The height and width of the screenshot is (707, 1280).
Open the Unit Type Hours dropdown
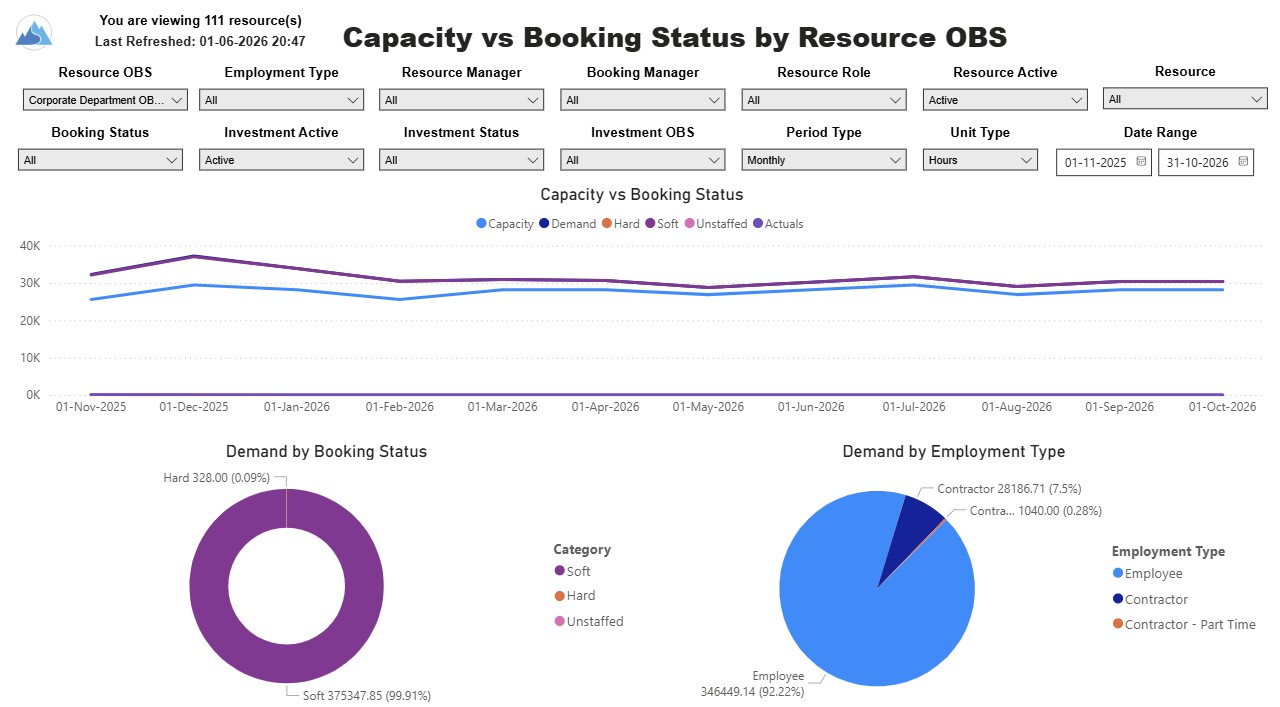tap(980, 160)
